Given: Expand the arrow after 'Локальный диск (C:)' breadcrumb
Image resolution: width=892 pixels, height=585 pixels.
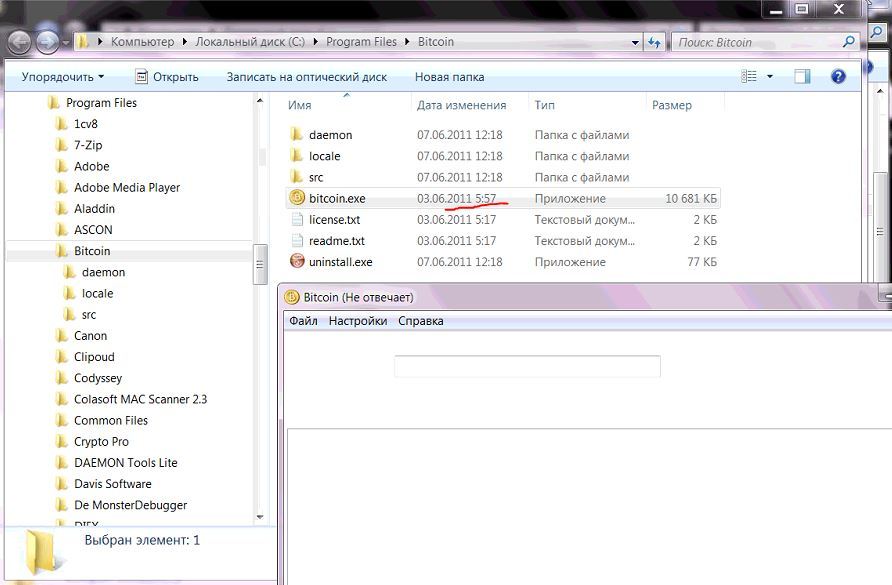Looking at the screenshot, I should [315, 42].
